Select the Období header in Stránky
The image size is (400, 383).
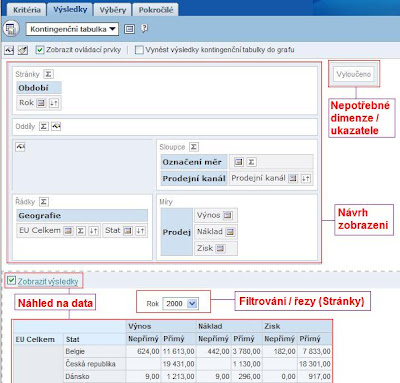tap(39, 88)
